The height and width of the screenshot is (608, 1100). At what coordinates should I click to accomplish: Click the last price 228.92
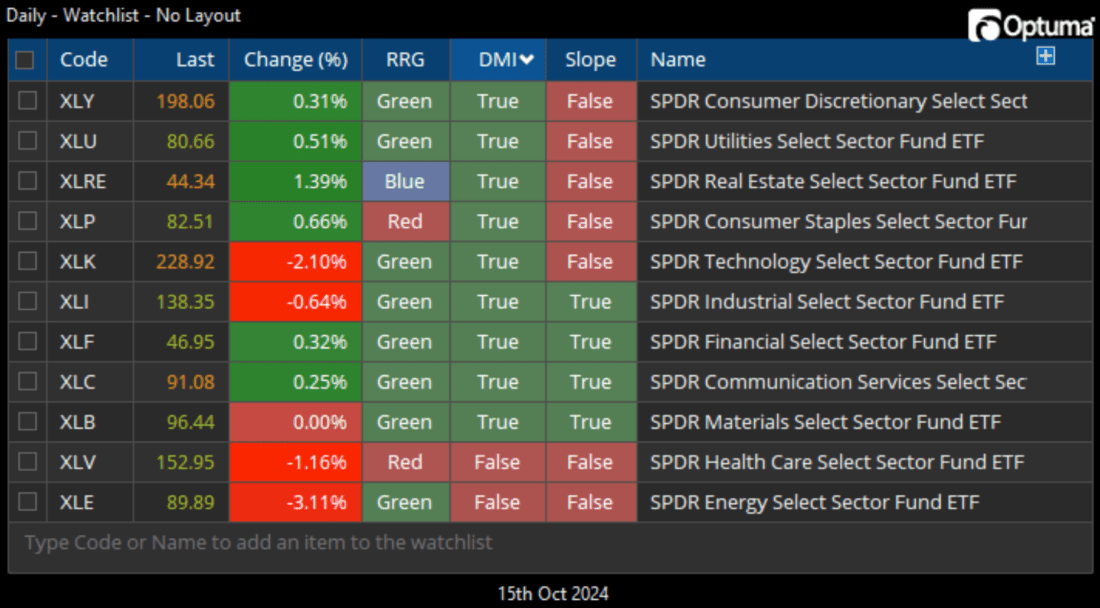(x=185, y=262)
